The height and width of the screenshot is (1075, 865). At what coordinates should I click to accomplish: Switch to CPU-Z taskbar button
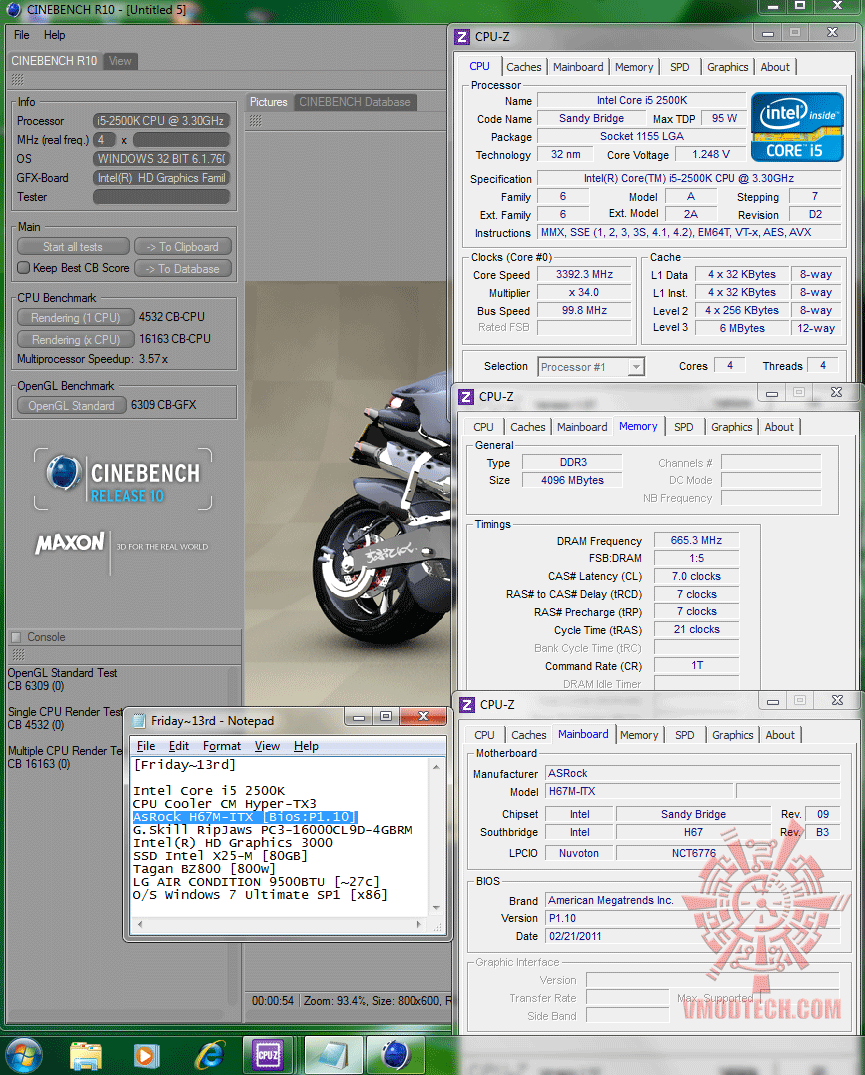coord(267,1055)
